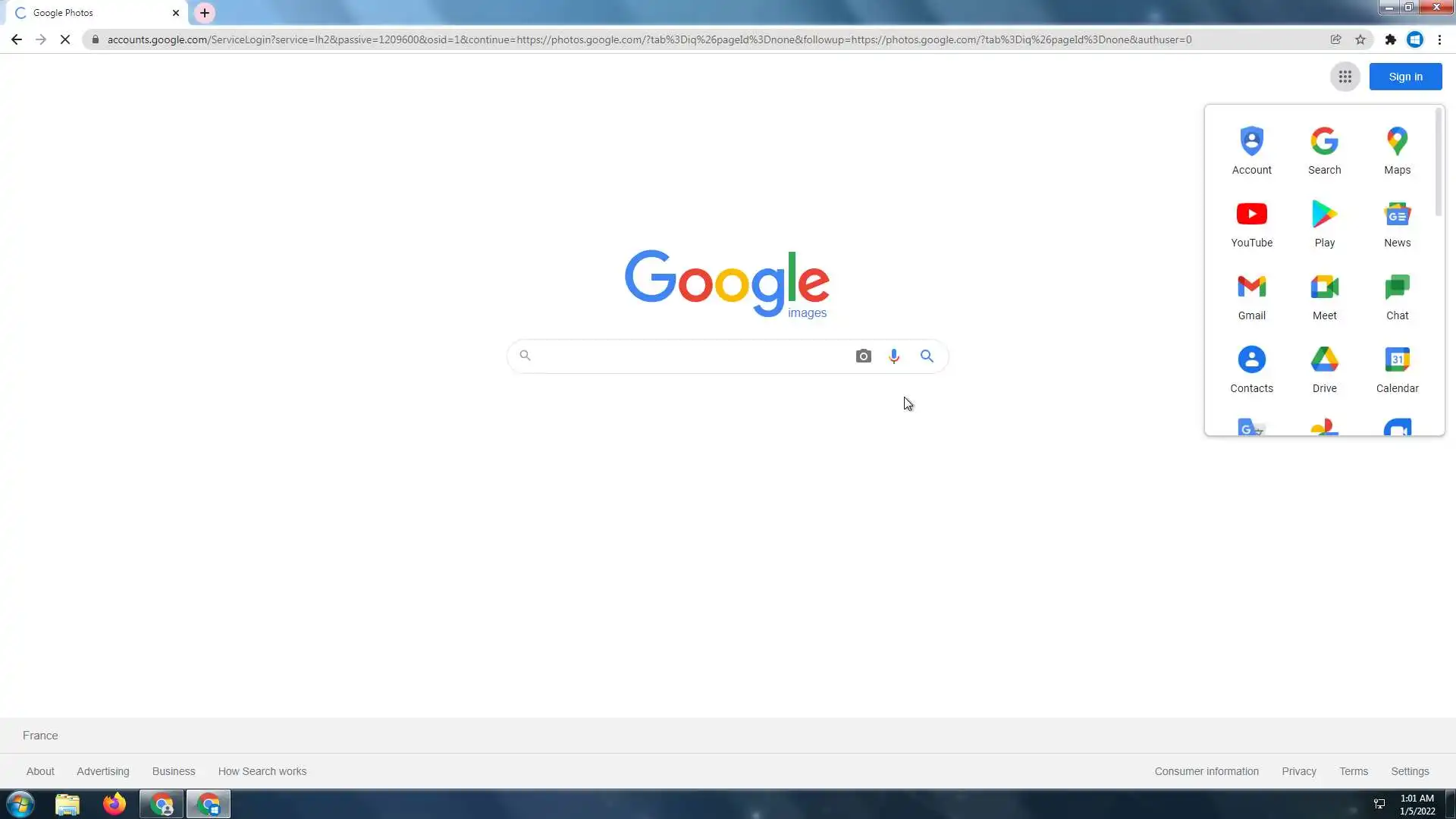Bookmark this page with star icon
Image resolution: width=1456 pixels, height=819 pixels.
(1360, 39)
